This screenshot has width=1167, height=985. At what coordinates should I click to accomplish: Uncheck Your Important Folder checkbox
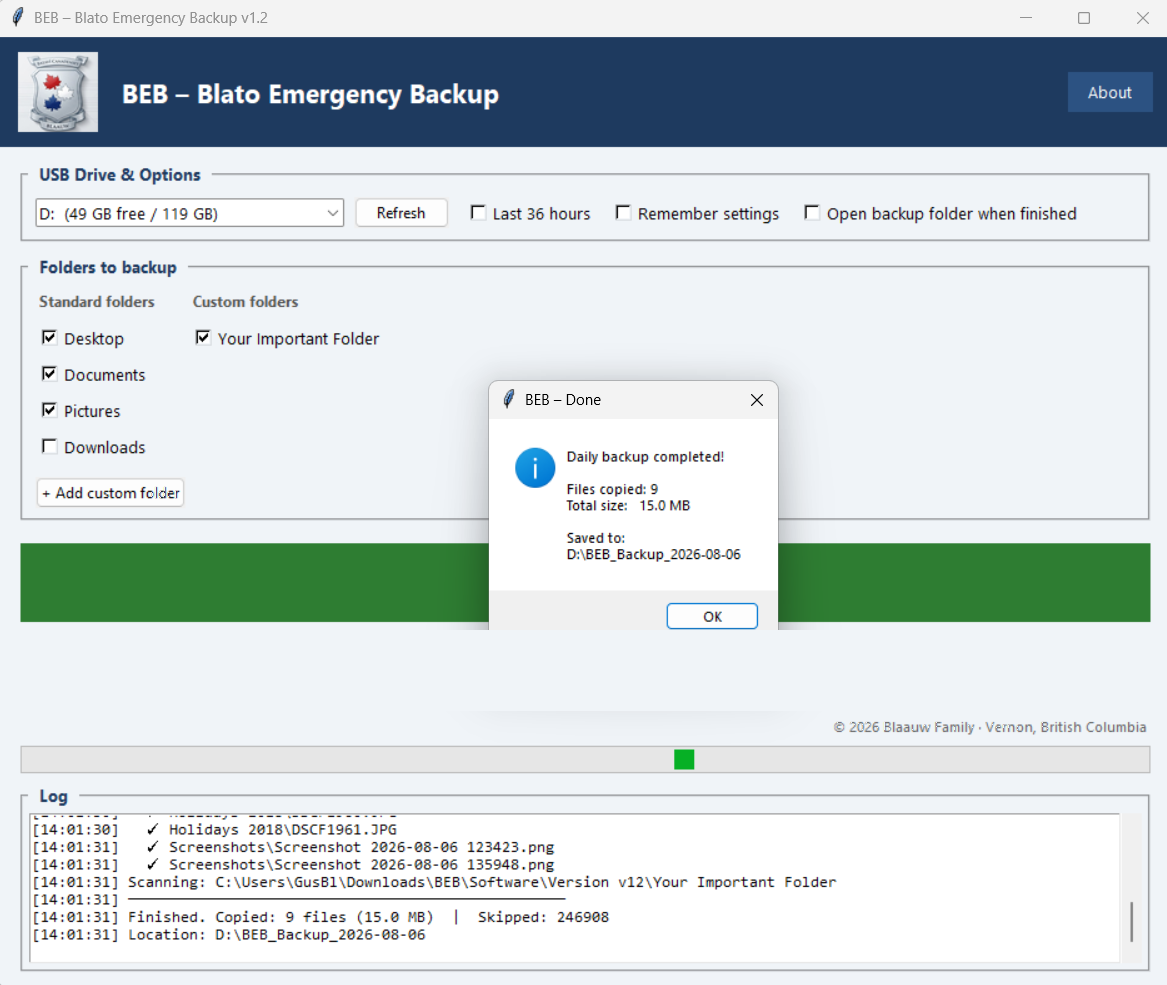[x=203, y=338]
